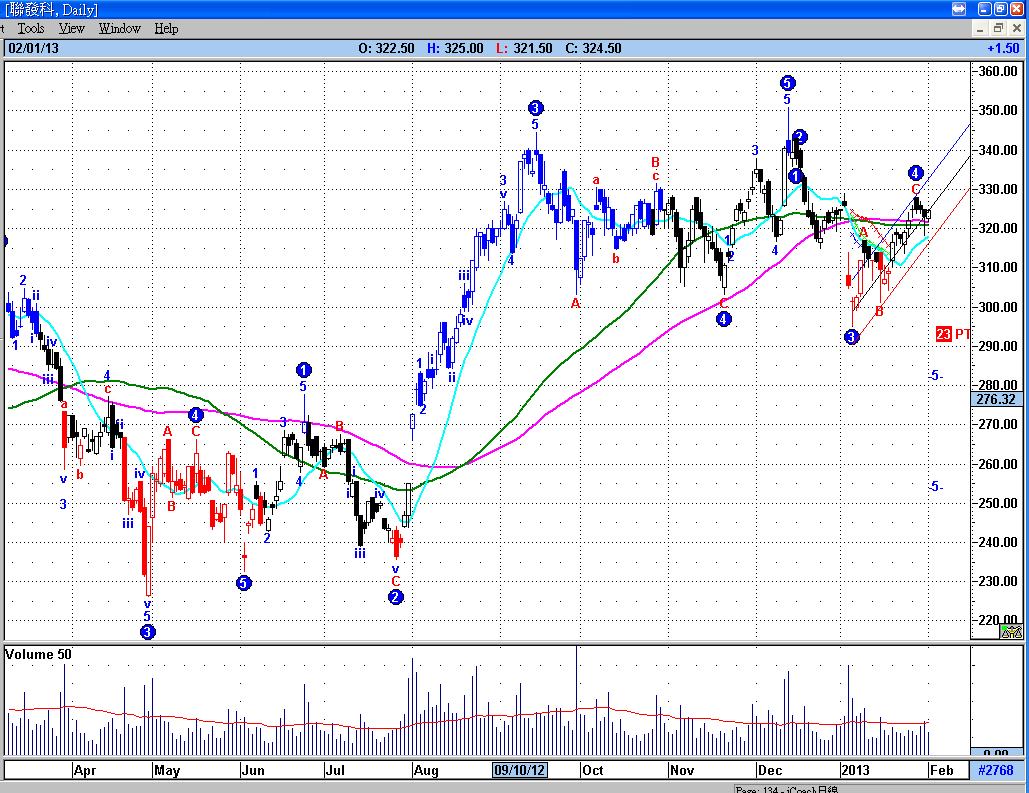Click the balance scale icon below price axis
The height and width of the screenshot is (793, 1029).
(1011, 632)
